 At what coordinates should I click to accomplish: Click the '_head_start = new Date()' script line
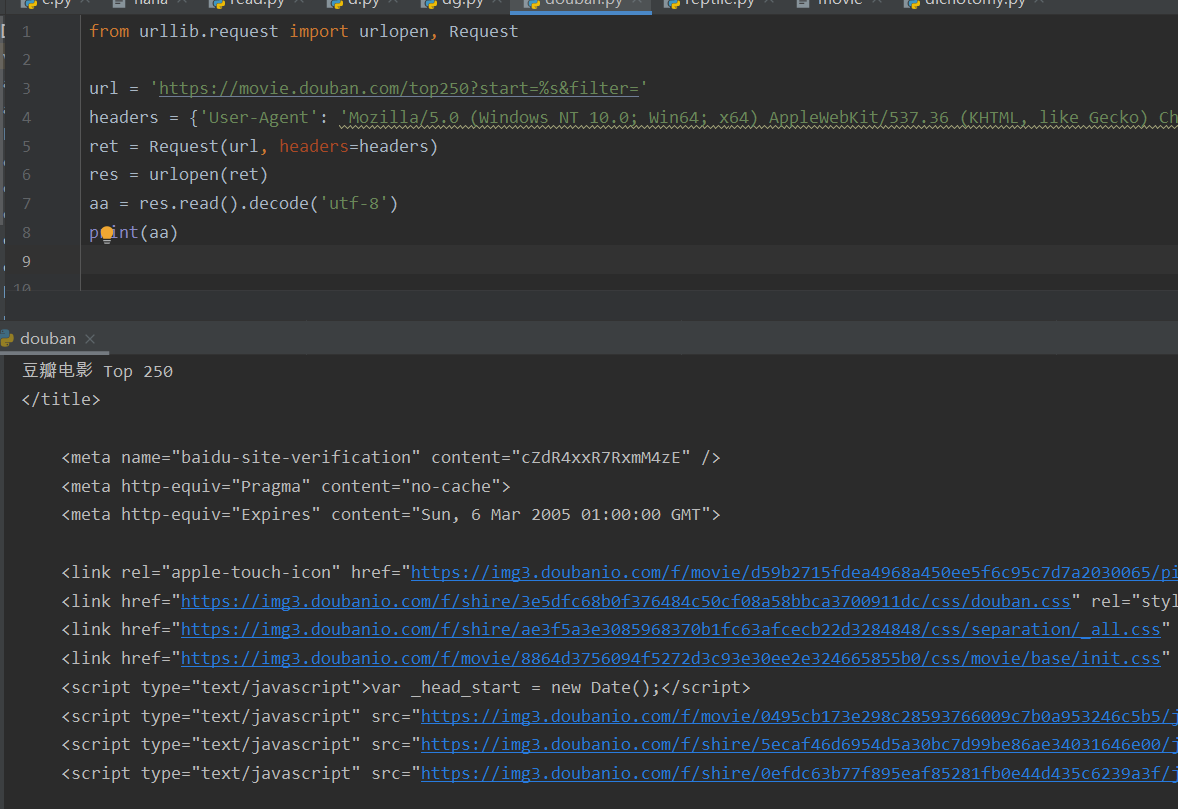(406, 687)
